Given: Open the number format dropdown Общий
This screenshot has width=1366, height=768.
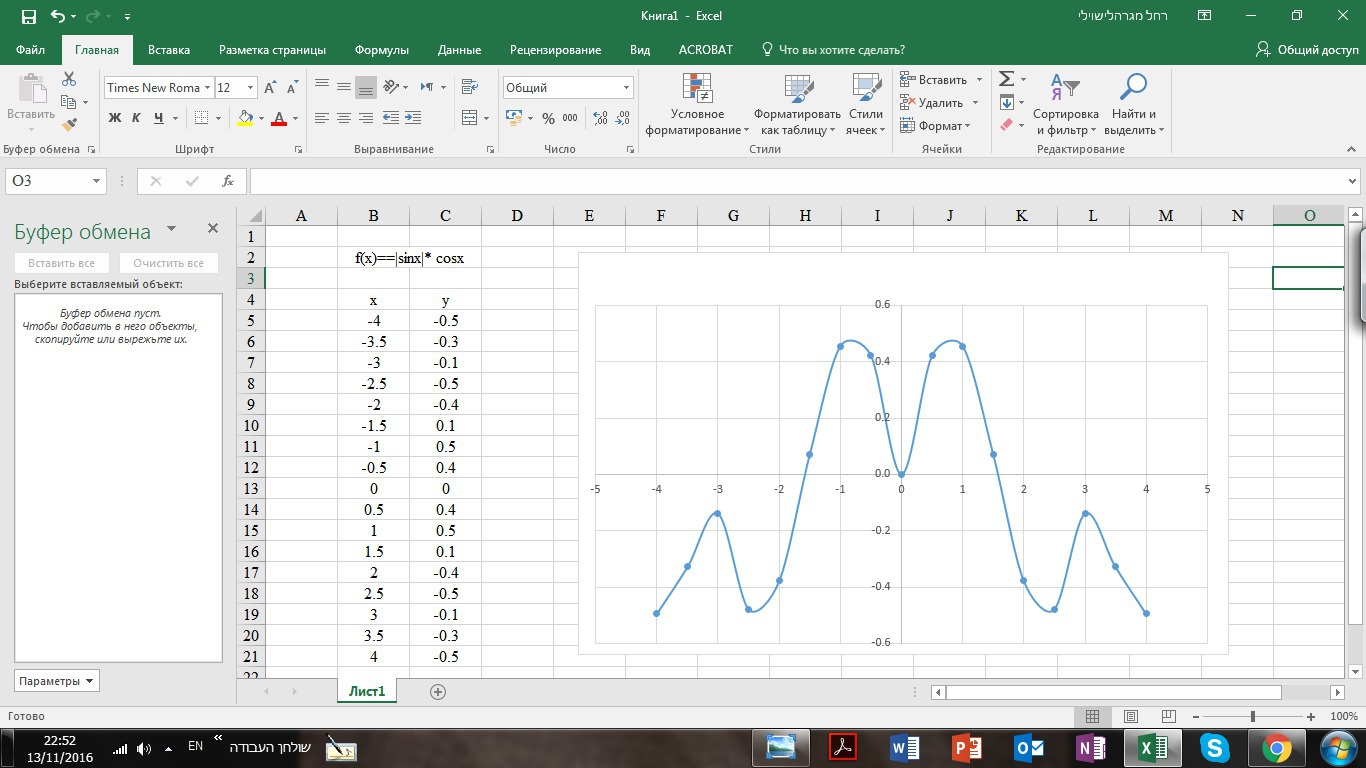Looking at the screenshot, I should click(627, 88).
